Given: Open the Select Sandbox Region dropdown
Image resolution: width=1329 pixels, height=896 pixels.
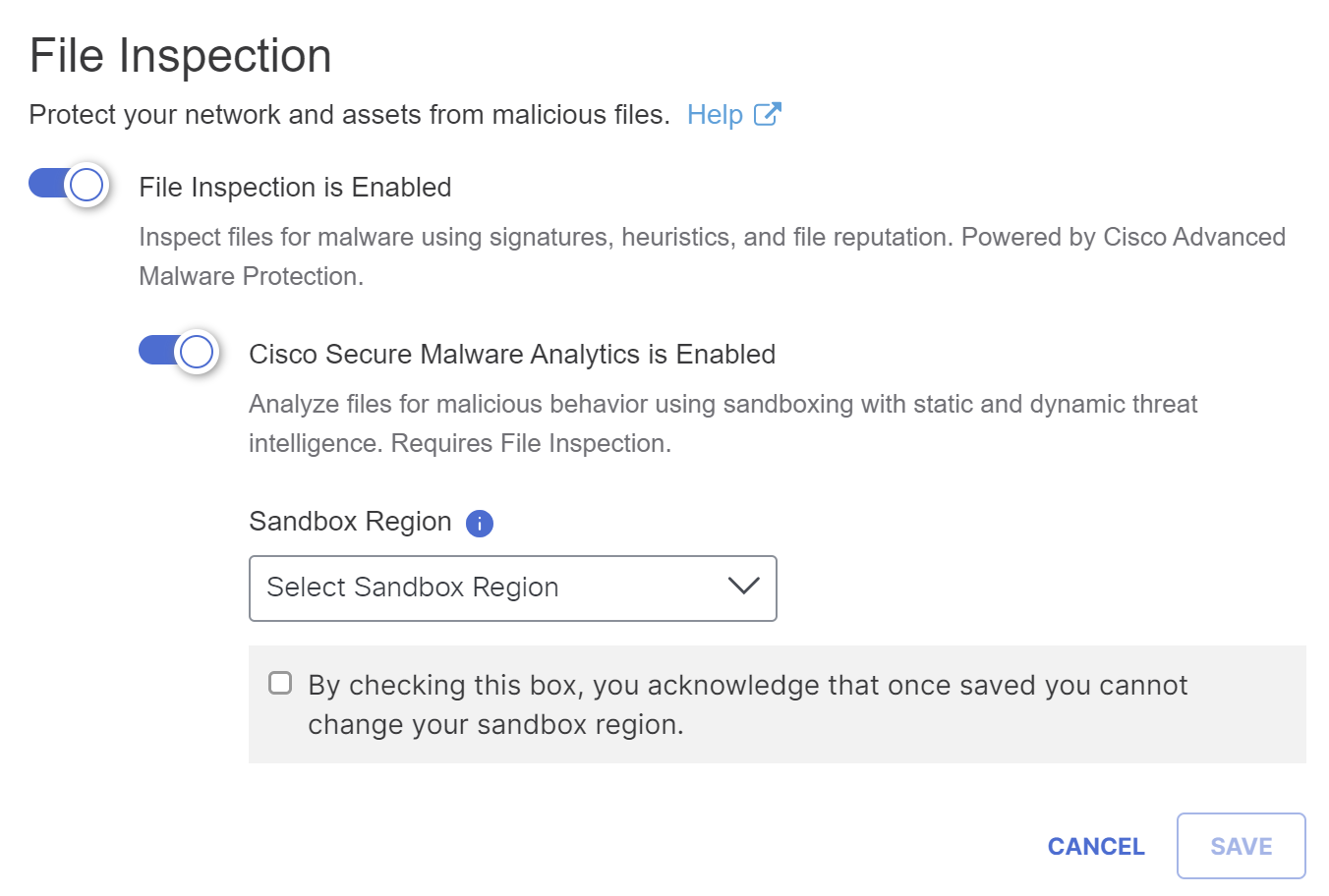Looking at the screenshot, I should tap(513, 588).
